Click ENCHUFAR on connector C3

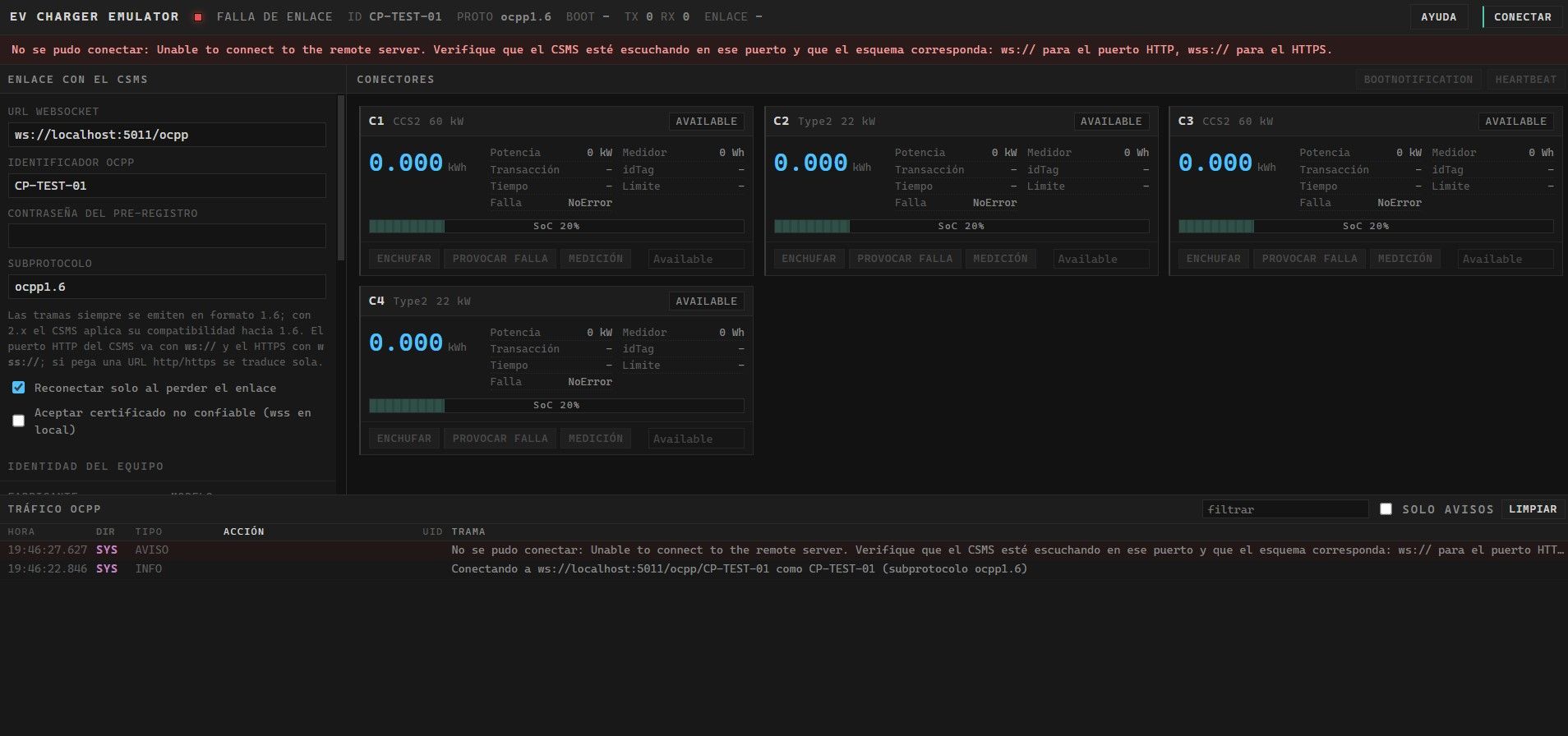1213,259
